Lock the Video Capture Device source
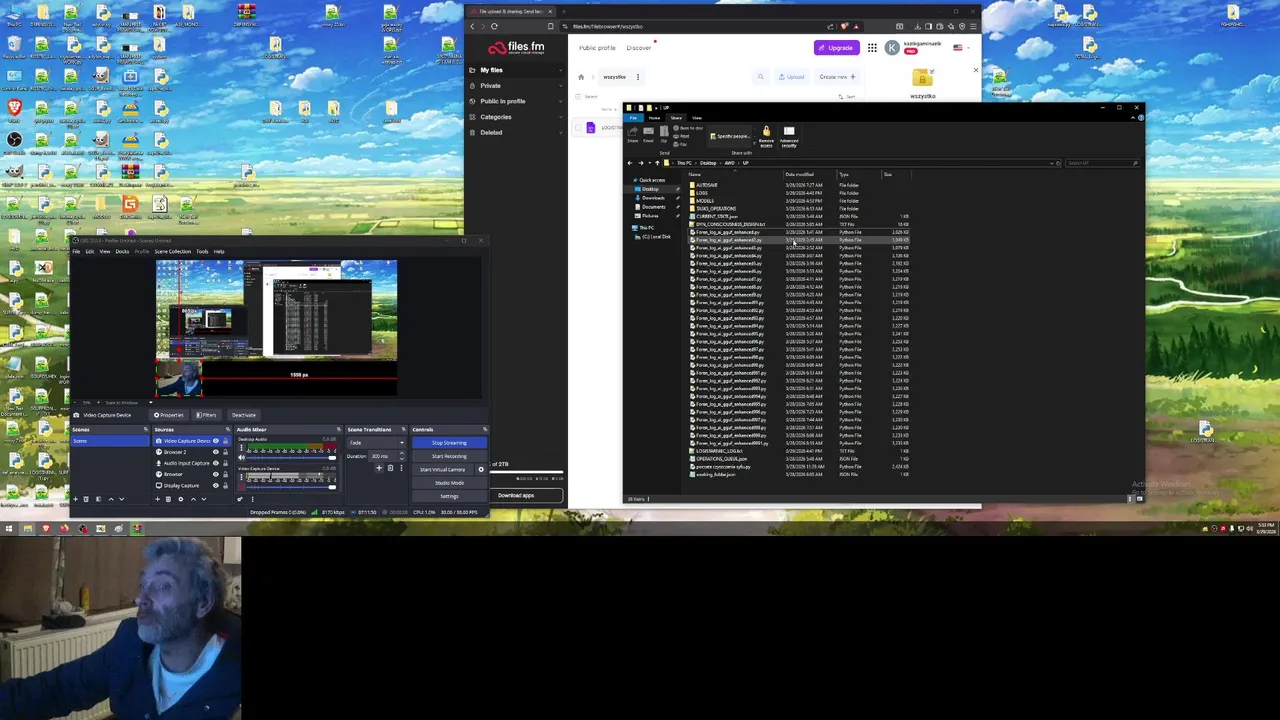The image size is (1280, 720). pyautogui.click(x=225, y=441)
